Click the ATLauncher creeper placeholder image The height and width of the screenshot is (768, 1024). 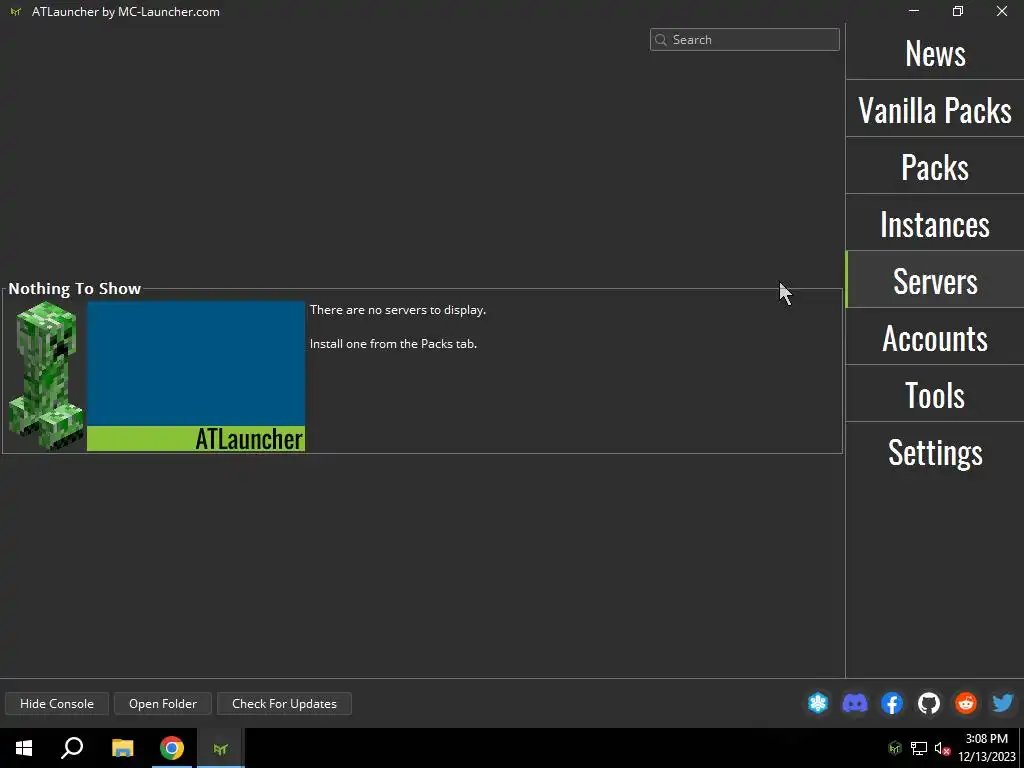(157, 376)
